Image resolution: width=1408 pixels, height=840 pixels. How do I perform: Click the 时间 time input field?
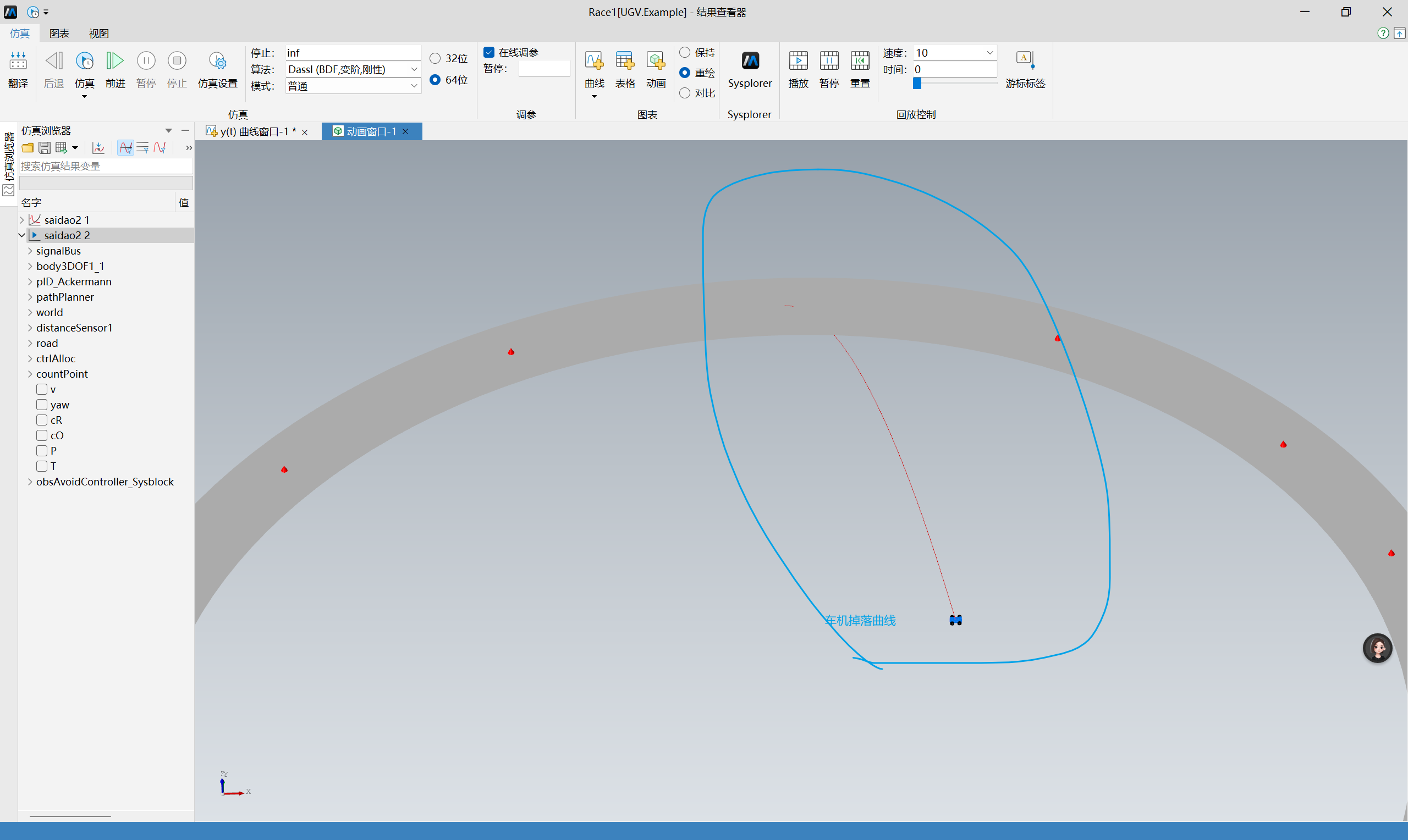pyautogui.click(x=955, y=69)
